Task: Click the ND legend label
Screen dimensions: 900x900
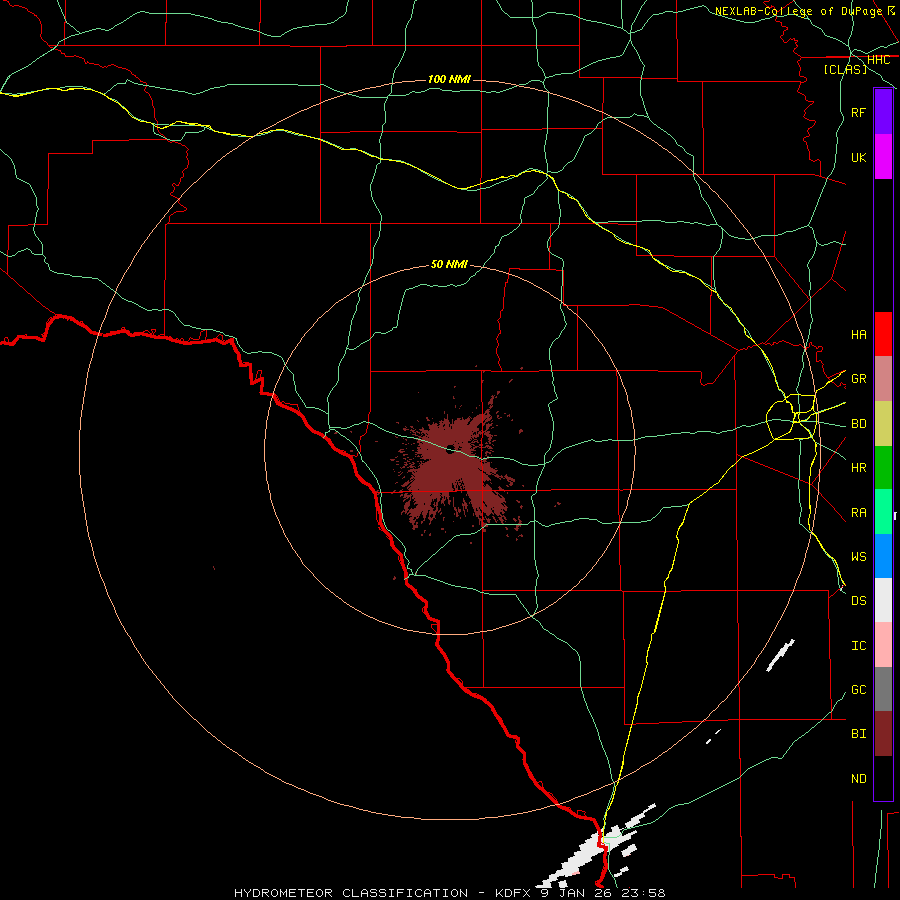Action: click(x=858, y=779)
